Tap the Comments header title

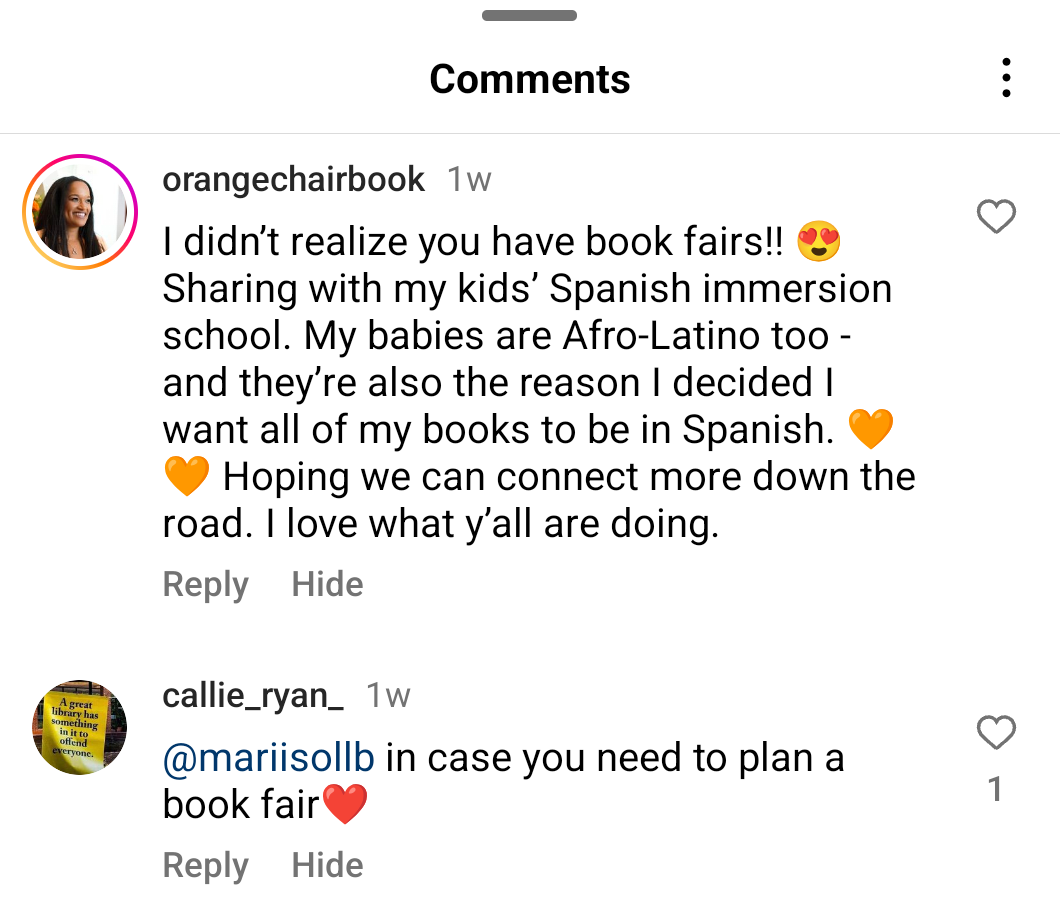(x=529, y=79)
